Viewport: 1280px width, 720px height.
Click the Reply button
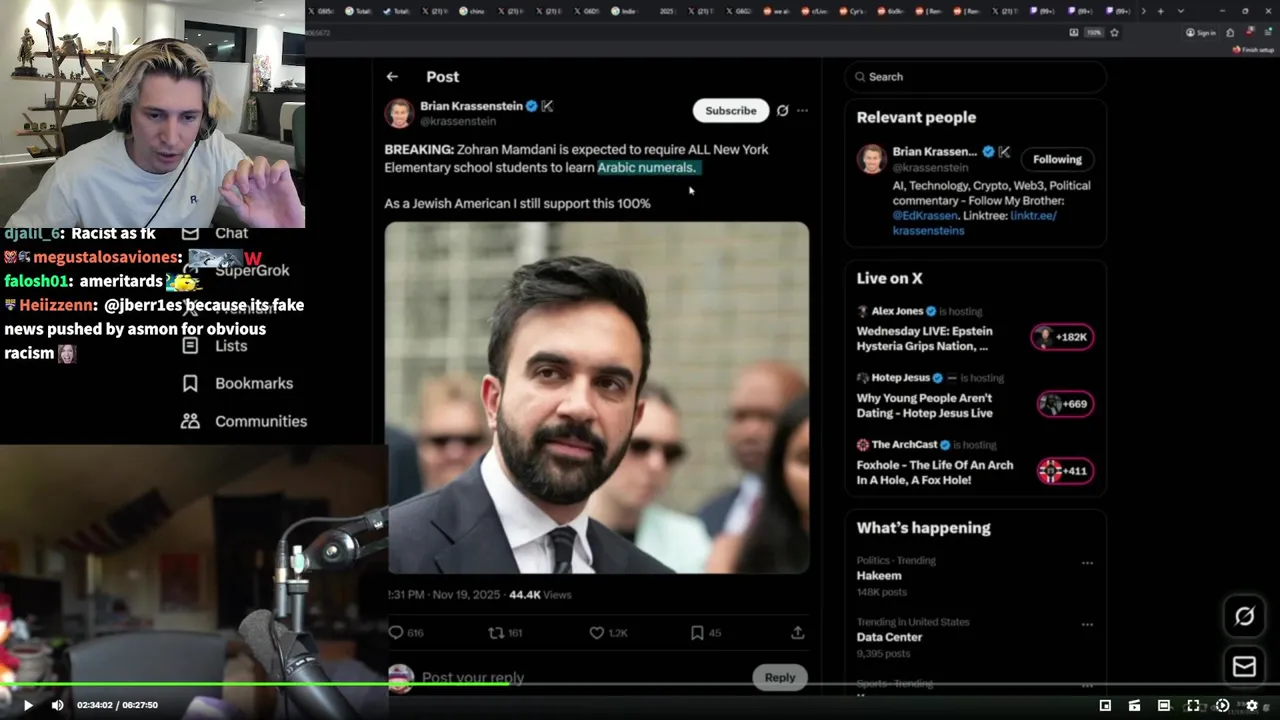tap(779, 677)
